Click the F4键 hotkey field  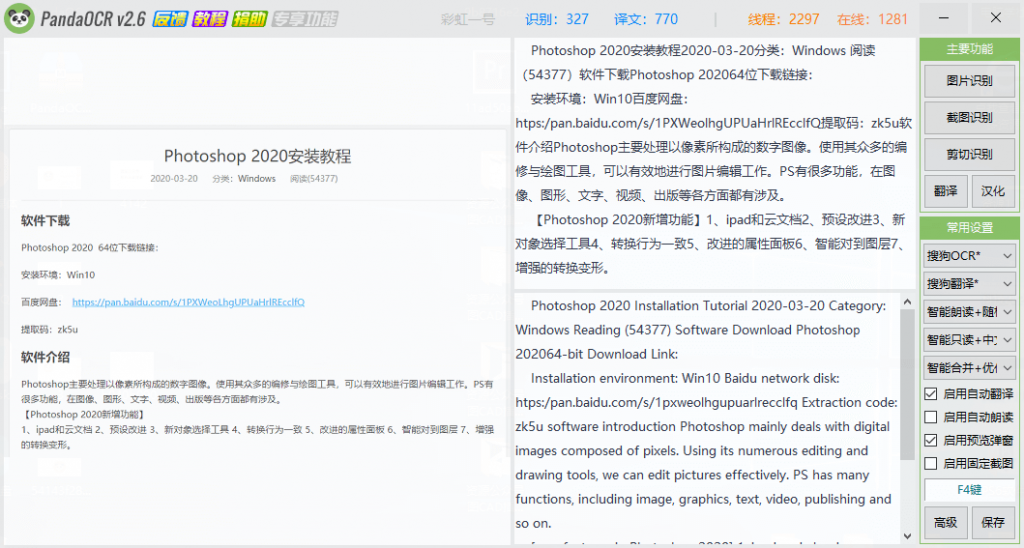[969, 490]
